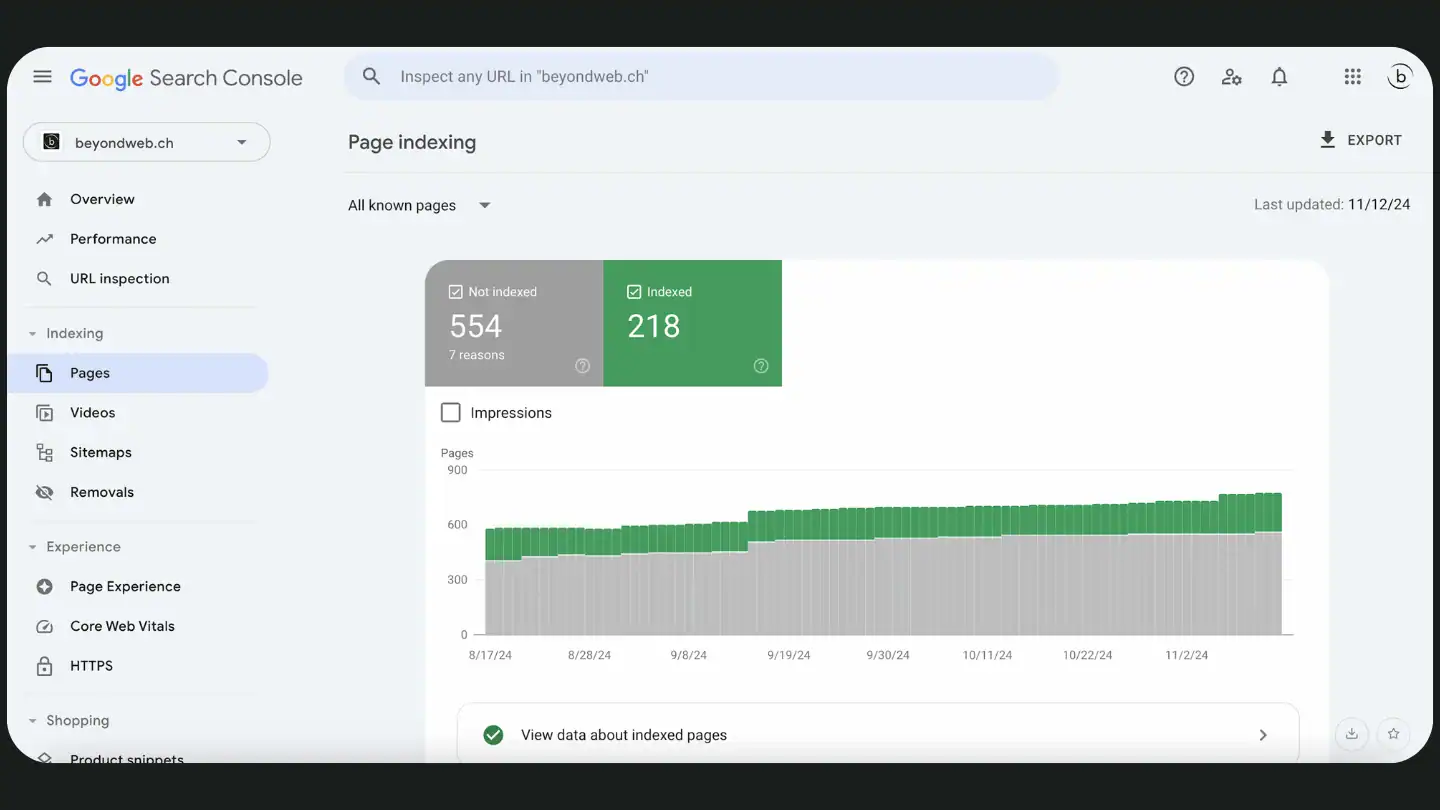Open URL inspection
Screen dimensions: 1440x810
pyautogui.click(x=120, y=279)
